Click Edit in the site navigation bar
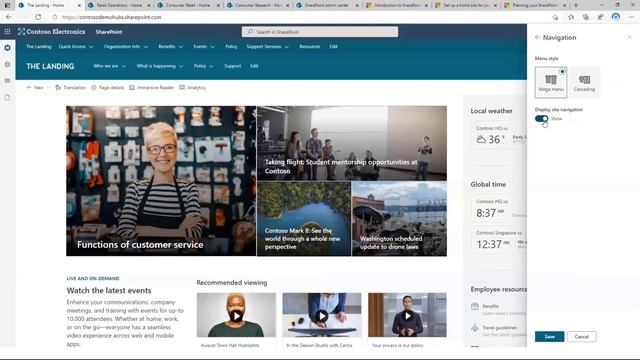640x360 pixels. coord(254,66)
